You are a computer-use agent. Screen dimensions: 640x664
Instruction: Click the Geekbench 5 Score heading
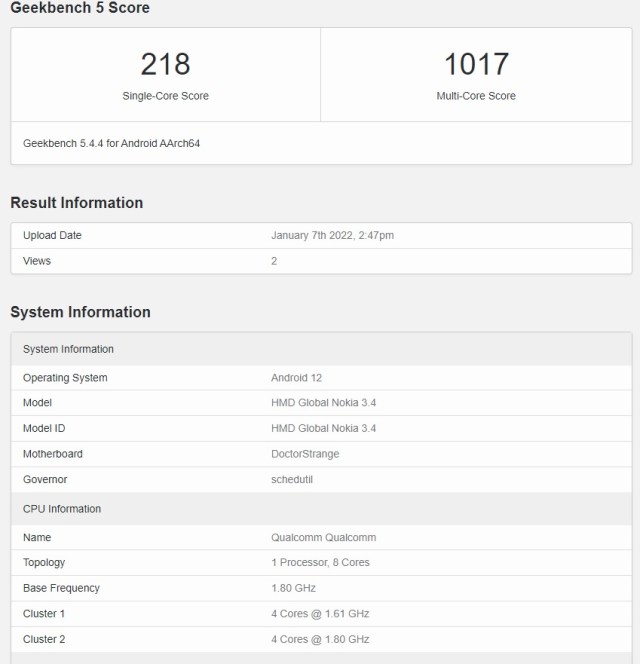[80, 8]
